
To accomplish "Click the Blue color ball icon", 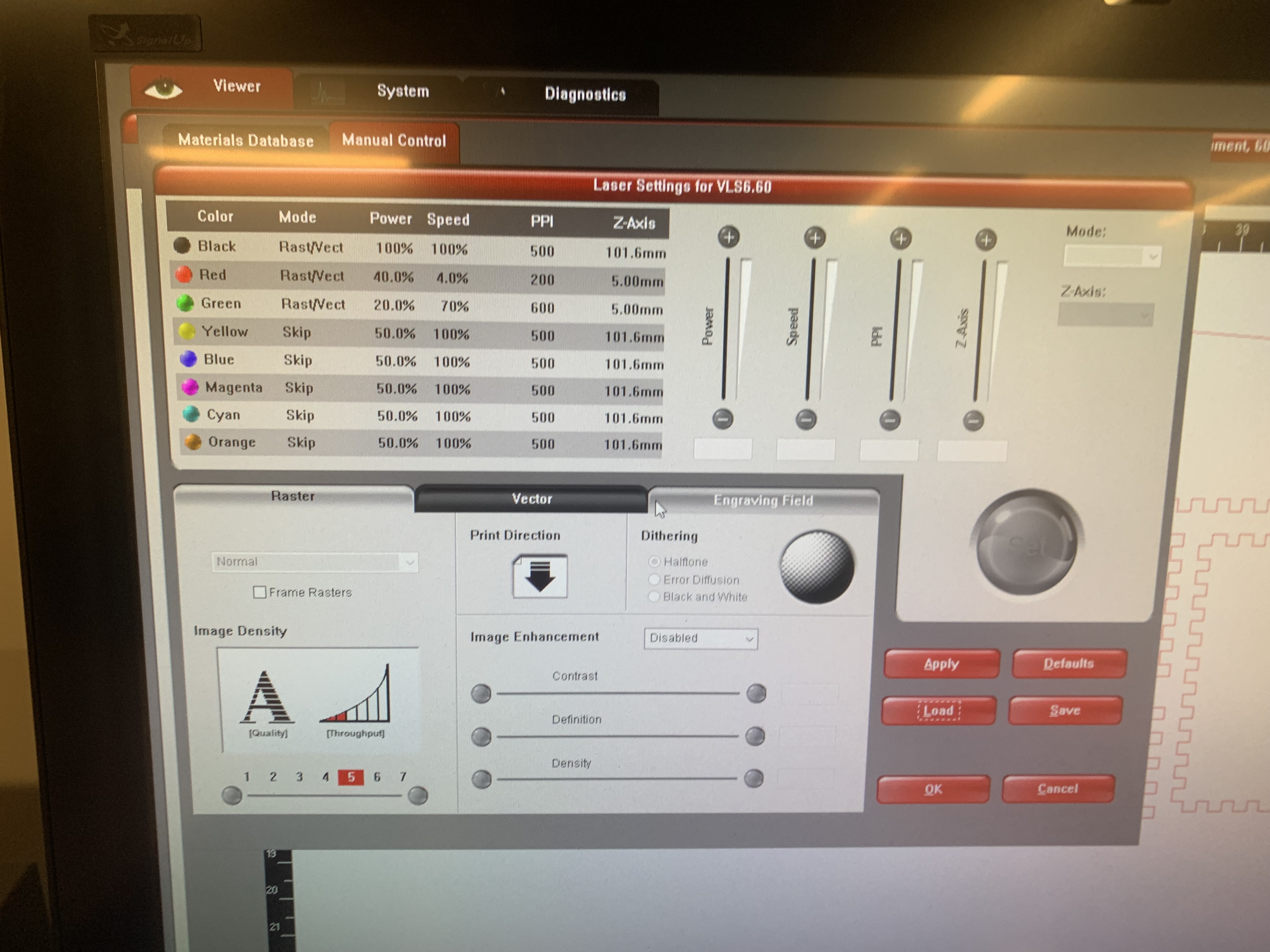I will [x=188, y=359].
